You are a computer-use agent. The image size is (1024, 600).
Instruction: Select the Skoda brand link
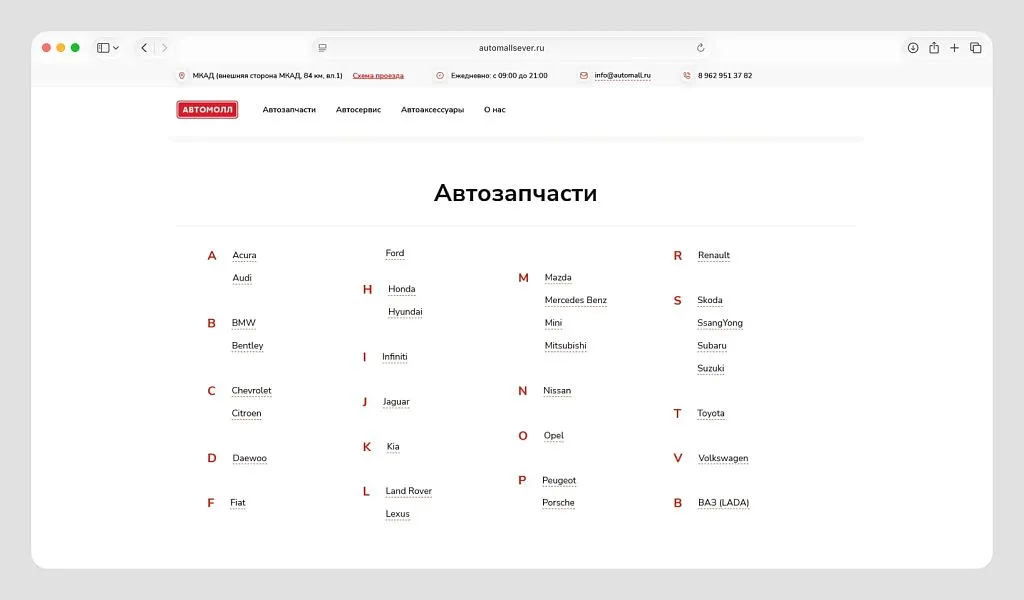[x=710, y=300]
